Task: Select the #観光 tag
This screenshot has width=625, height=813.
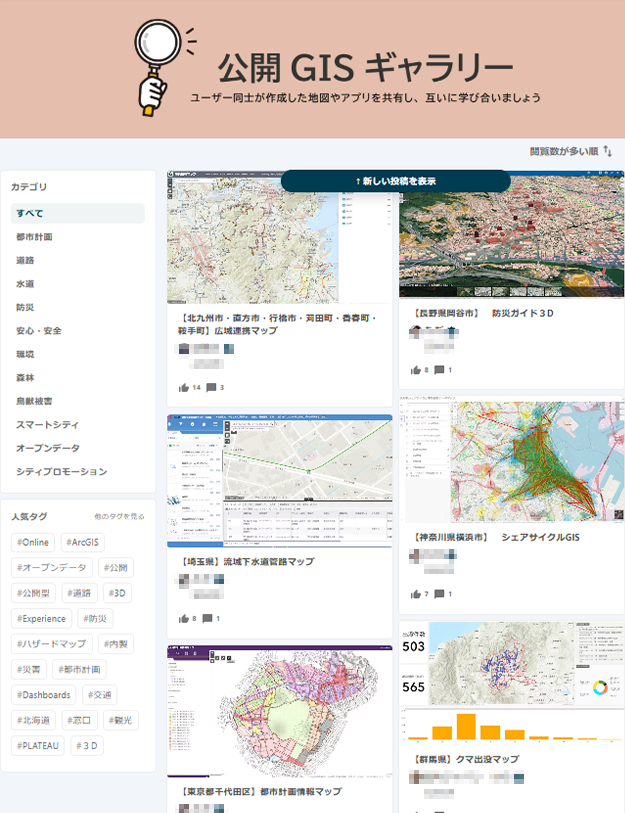Action: tap(120, 720)
